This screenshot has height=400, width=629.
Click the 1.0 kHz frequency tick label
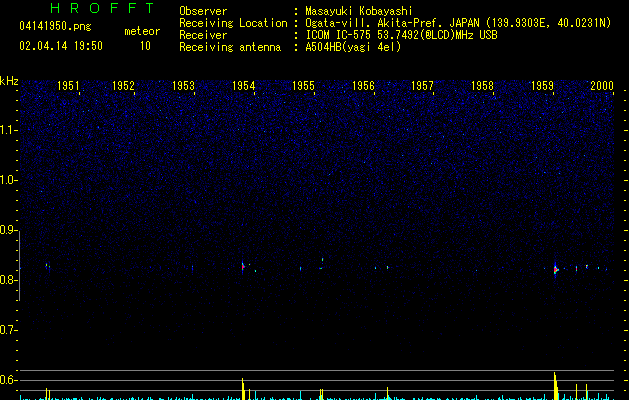point(8,180)
